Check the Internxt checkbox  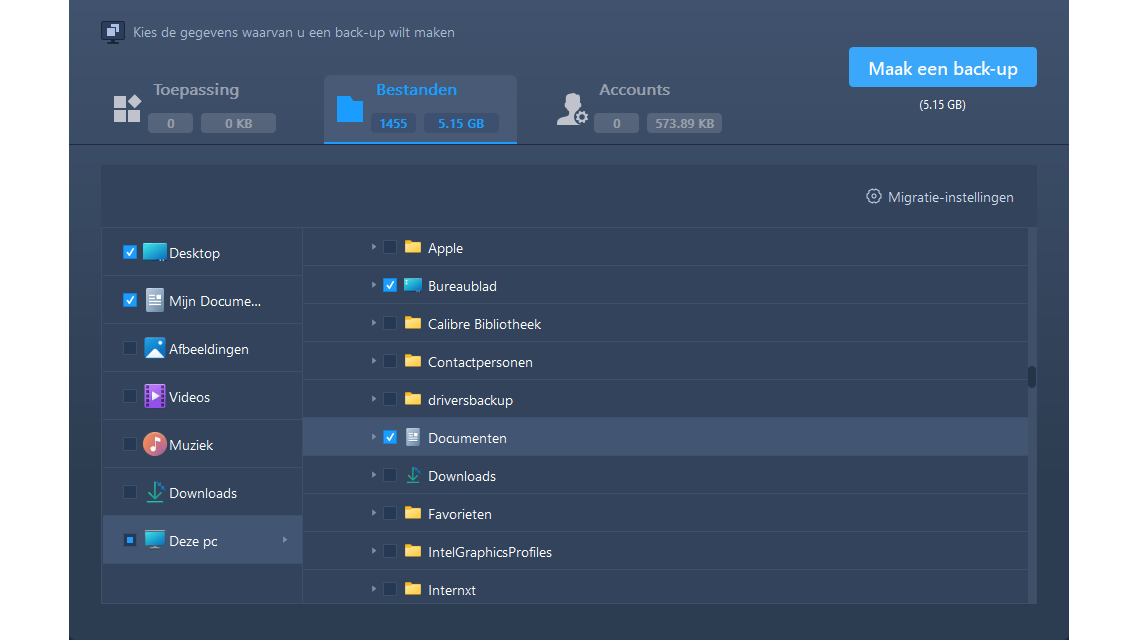coord(390,589)
